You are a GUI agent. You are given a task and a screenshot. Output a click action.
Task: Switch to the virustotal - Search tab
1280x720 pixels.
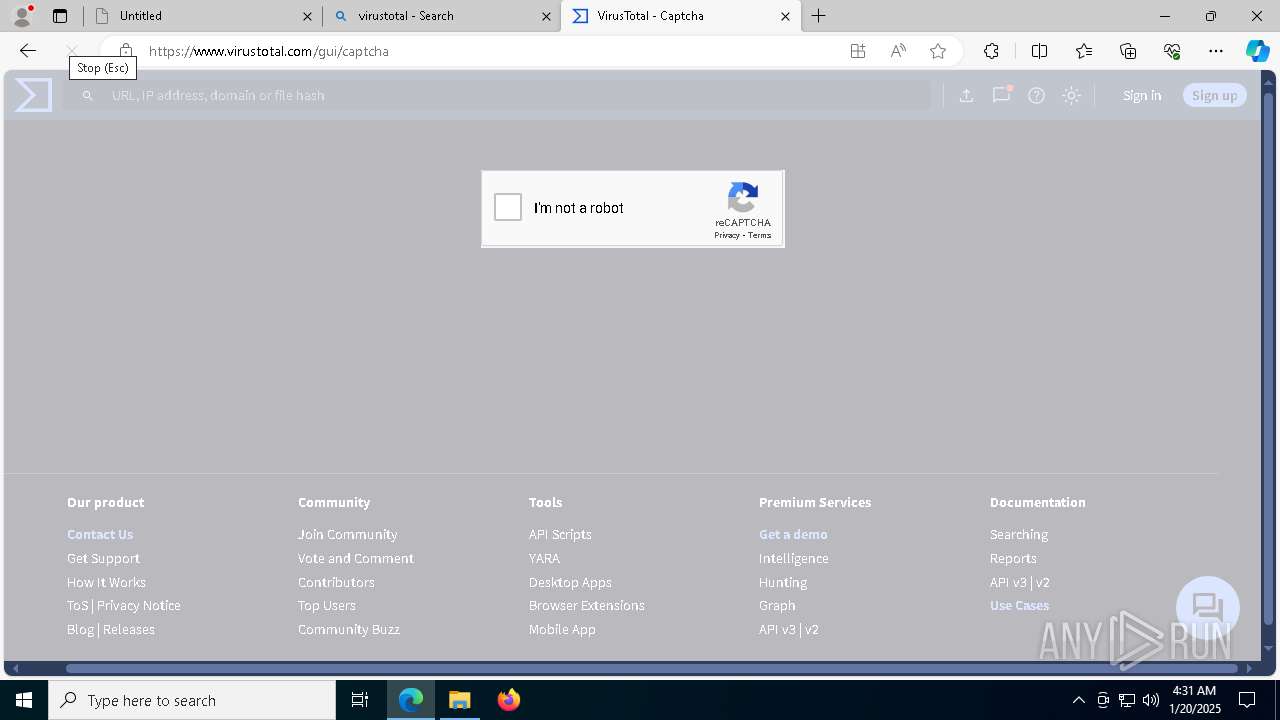tap(440, 16)
